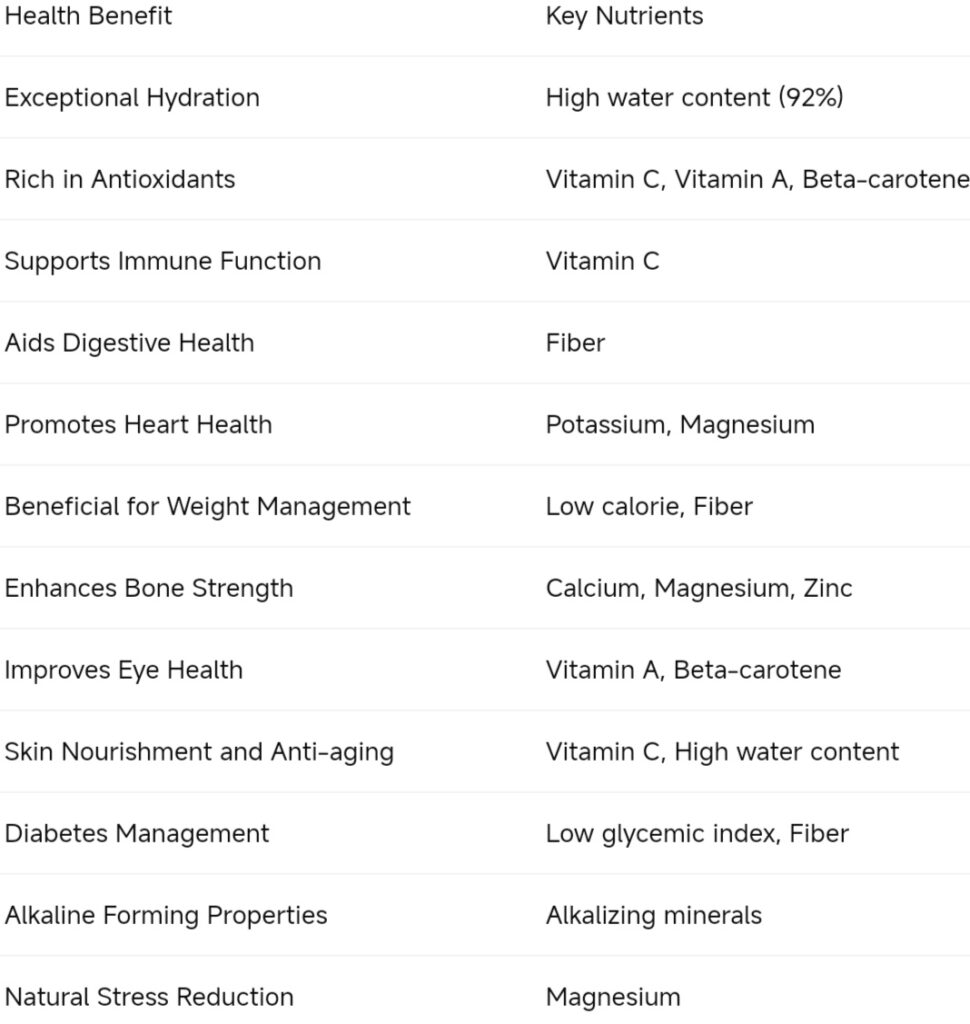Click the High water content (92%) cell
This screenshot has width=970, height=1024.
pos(695,97)
